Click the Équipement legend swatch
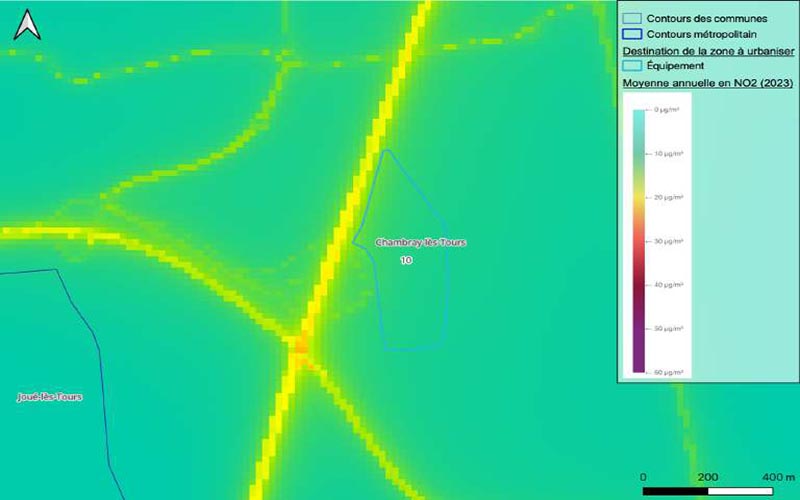 point(631,66)
